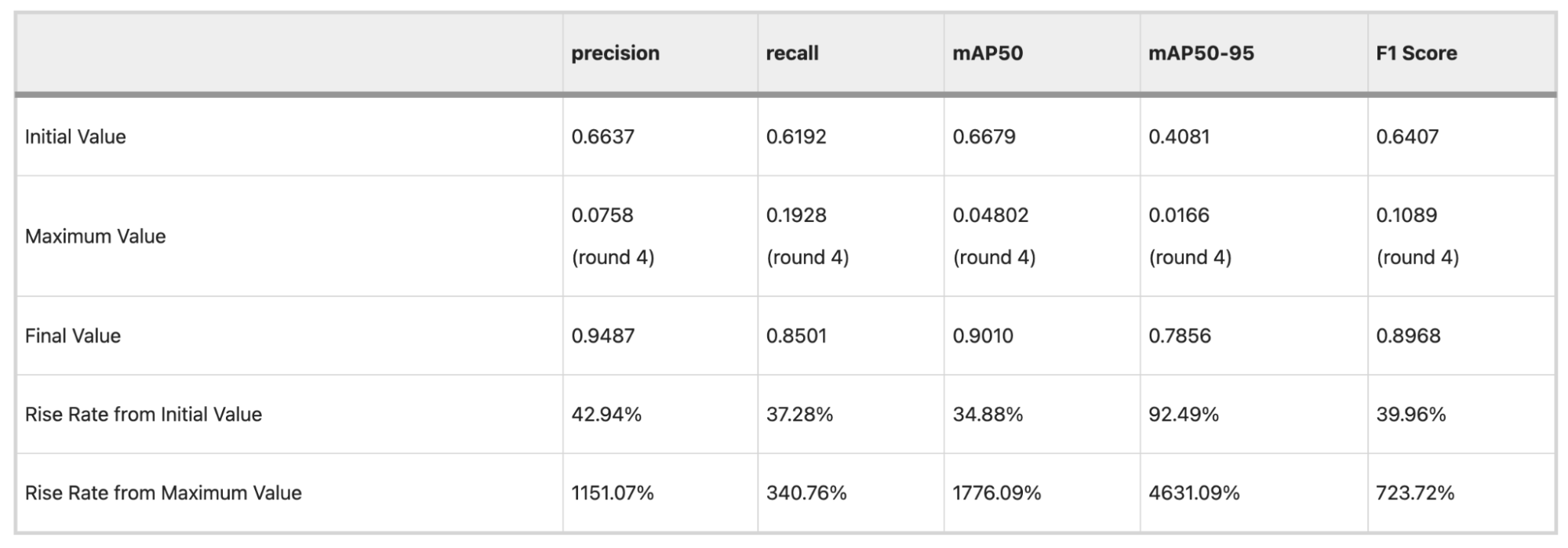Click the Maximum Value row label
Viewport: 1568px width, 548px height.
pos(96,236)
